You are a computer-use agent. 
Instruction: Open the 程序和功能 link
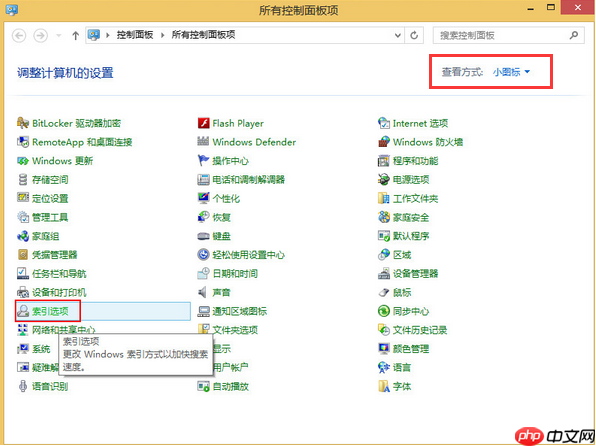pos(415,161)
